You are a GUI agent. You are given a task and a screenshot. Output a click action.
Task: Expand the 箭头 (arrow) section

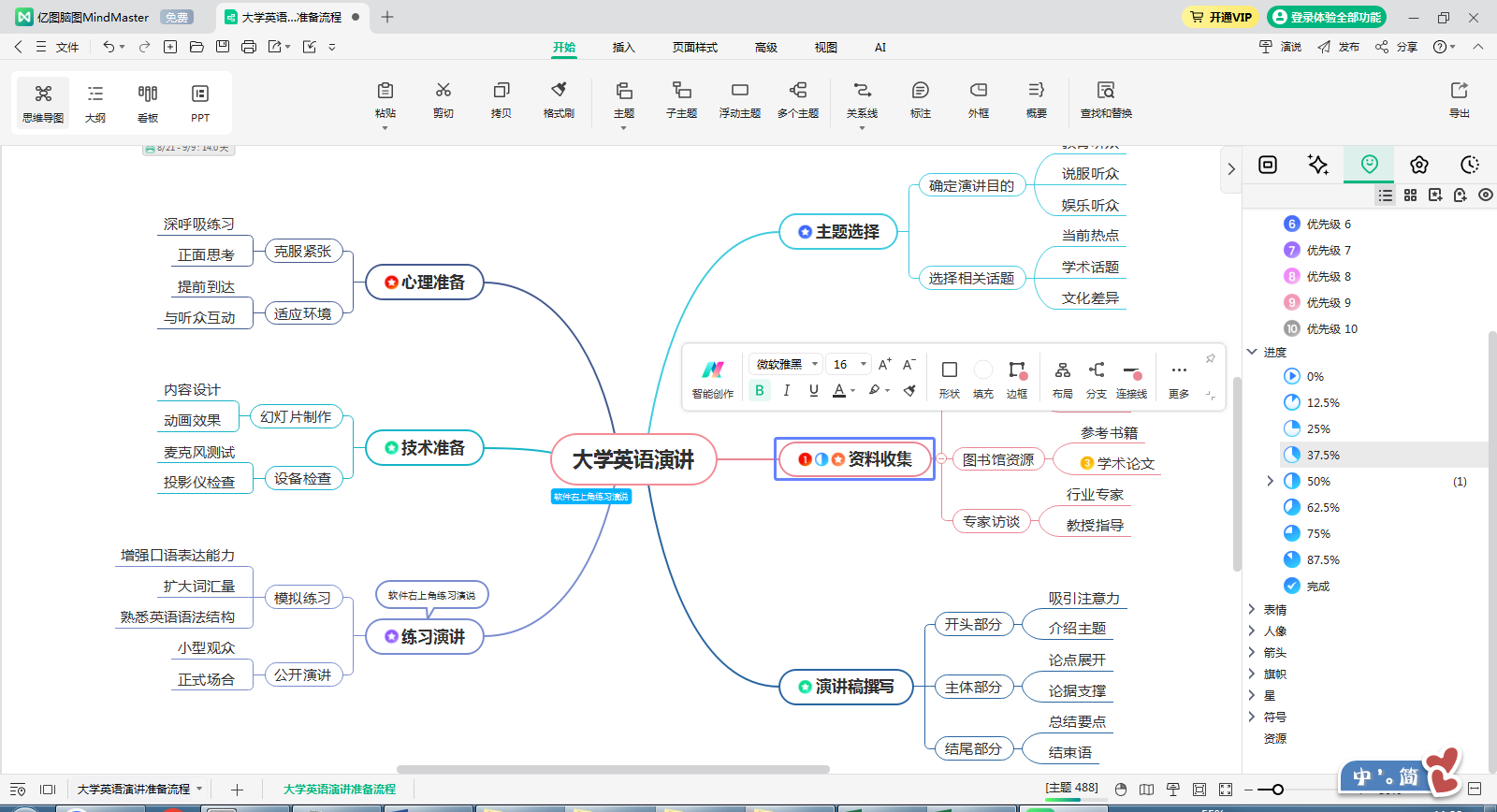[1252, 652]
